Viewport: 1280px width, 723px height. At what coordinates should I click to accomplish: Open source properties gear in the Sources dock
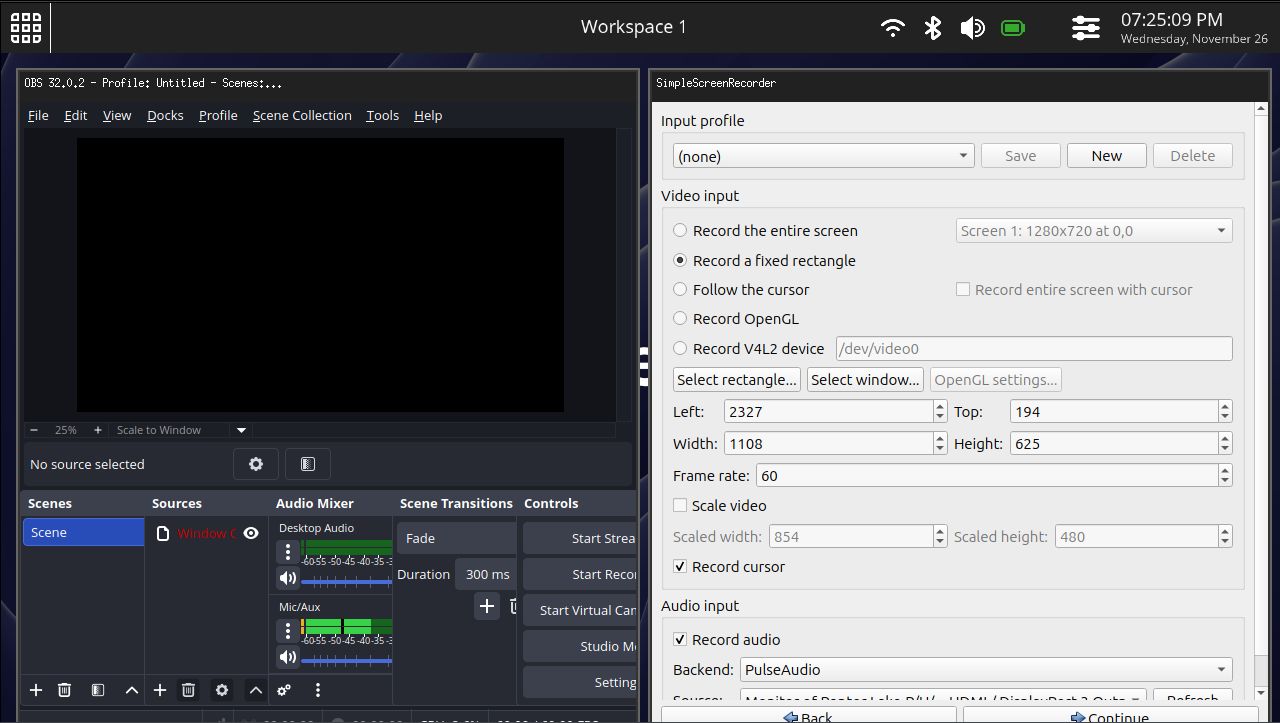222,690
